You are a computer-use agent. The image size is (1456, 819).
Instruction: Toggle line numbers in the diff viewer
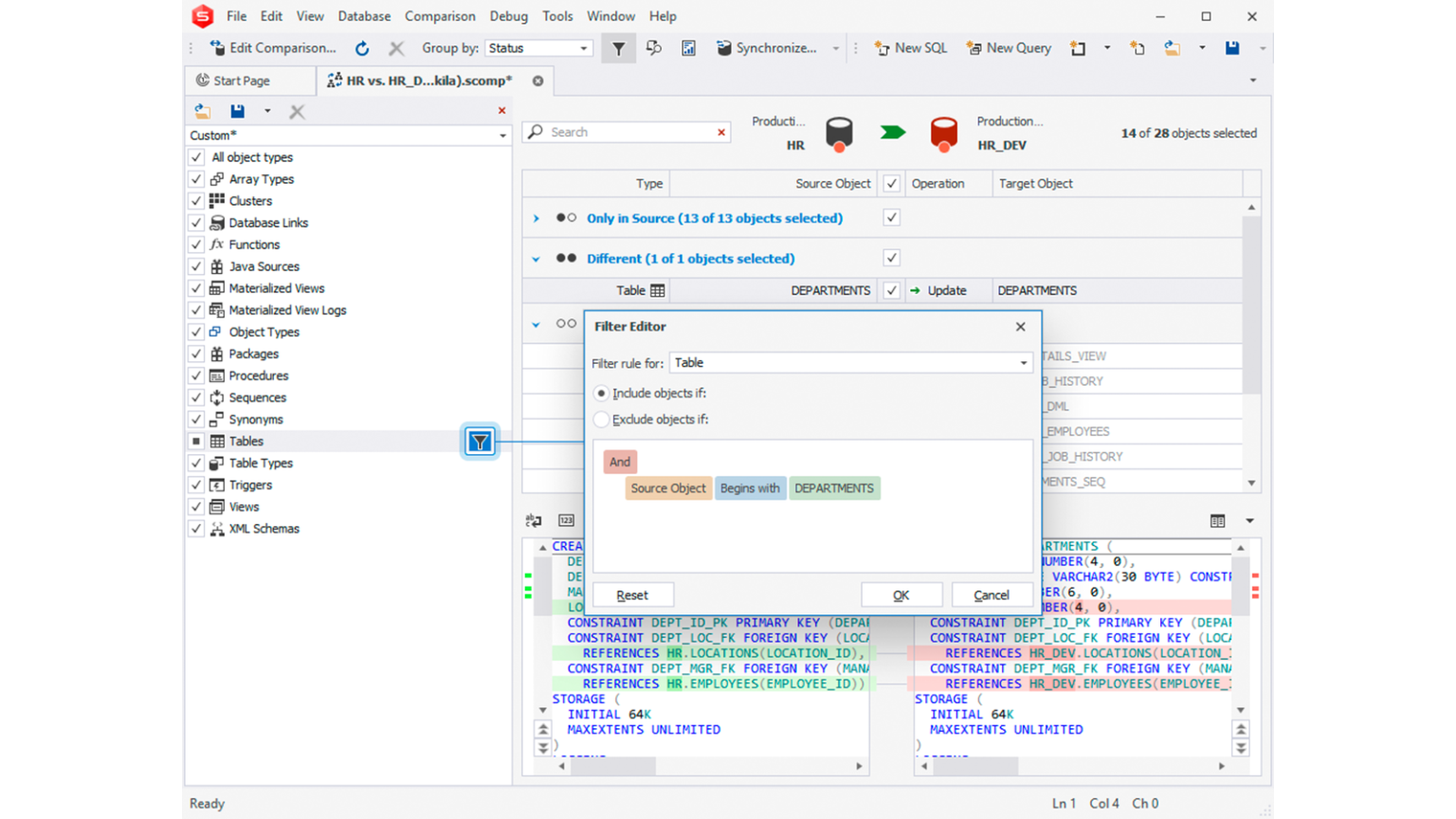tap(566, 520)
